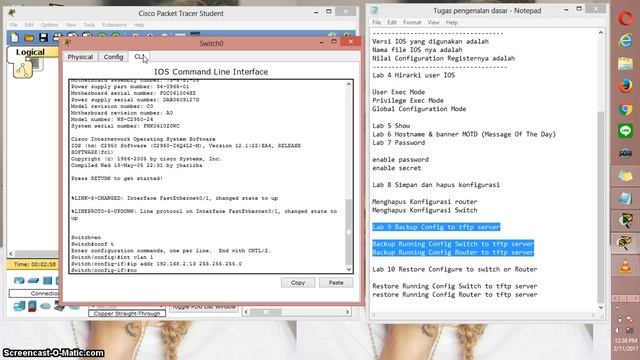Choose Routers device category icon
This screenshot has height=360, width=640.
(x=19, y=280)
